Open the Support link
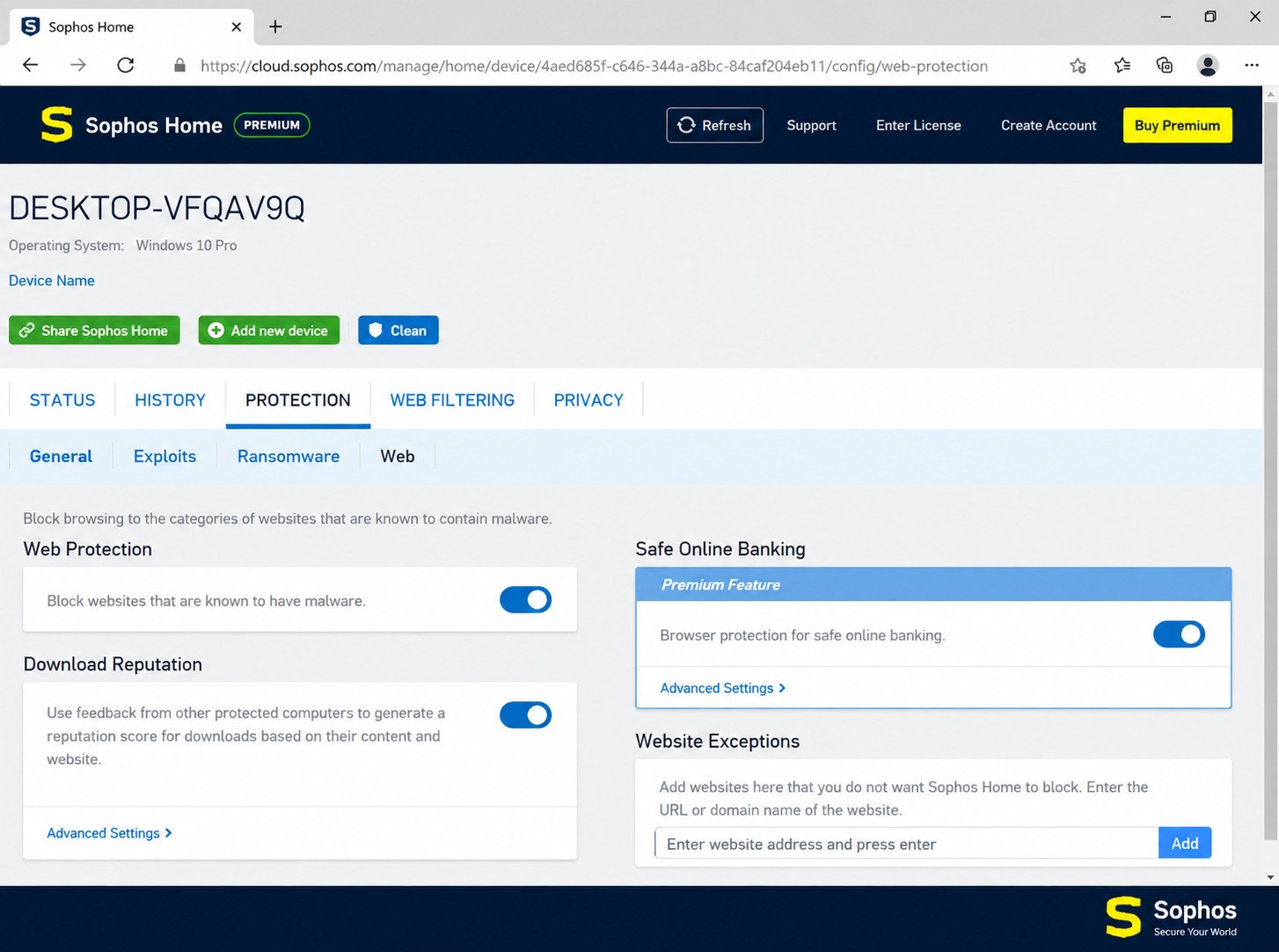1279x952 pixels. [811, 125]
